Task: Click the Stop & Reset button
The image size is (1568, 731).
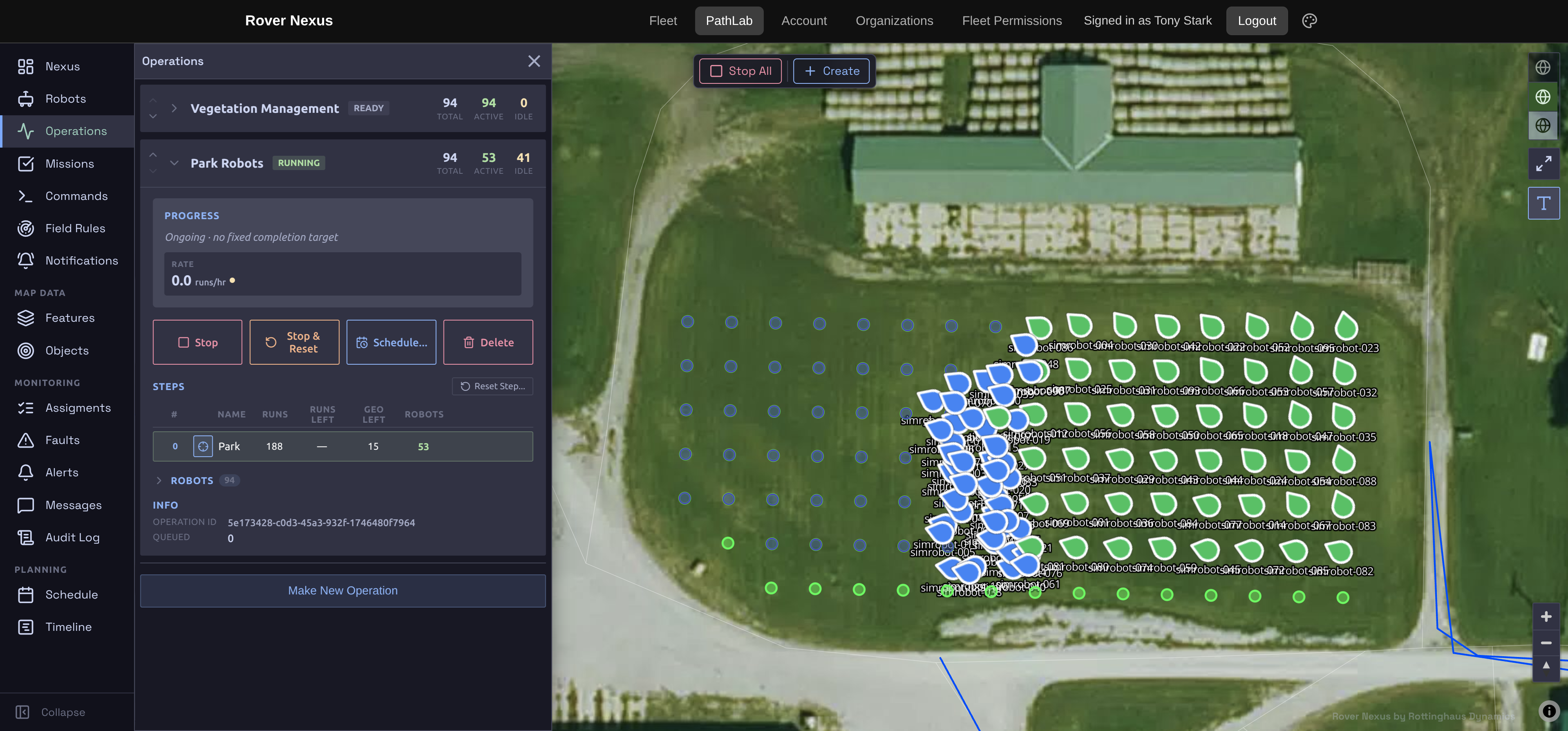Action: coord(294,342)
